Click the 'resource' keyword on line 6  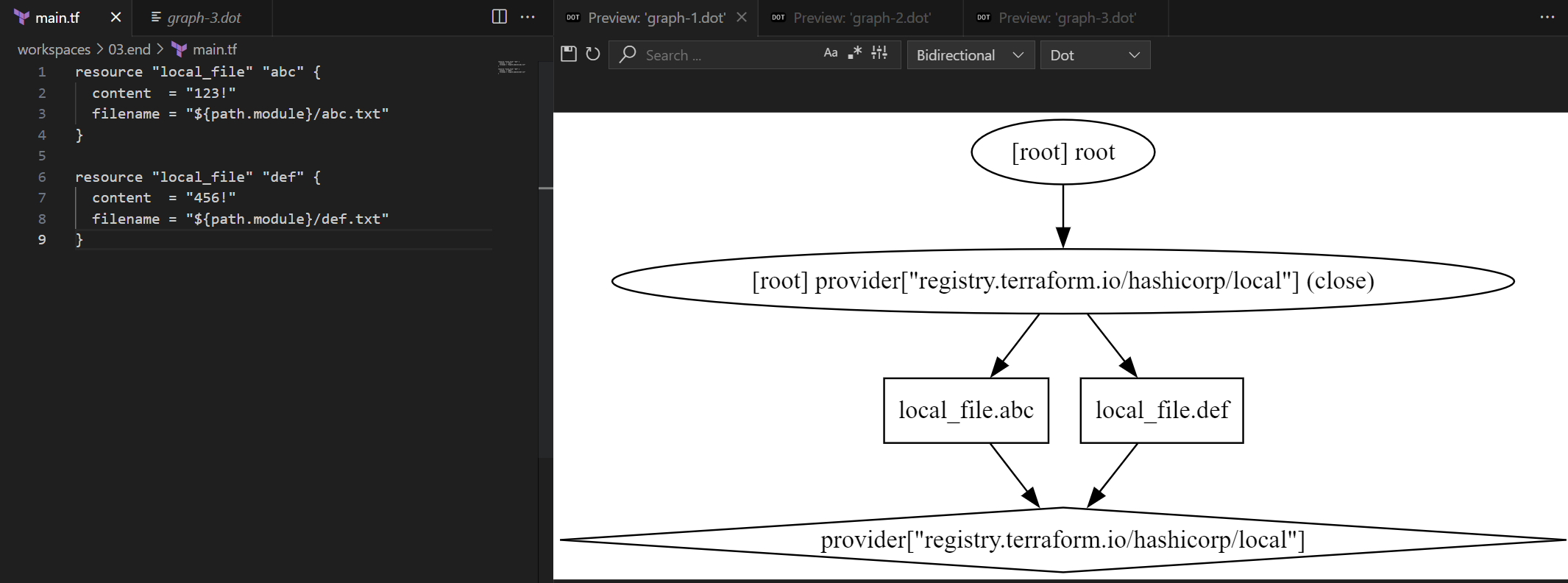pos(109,177)
